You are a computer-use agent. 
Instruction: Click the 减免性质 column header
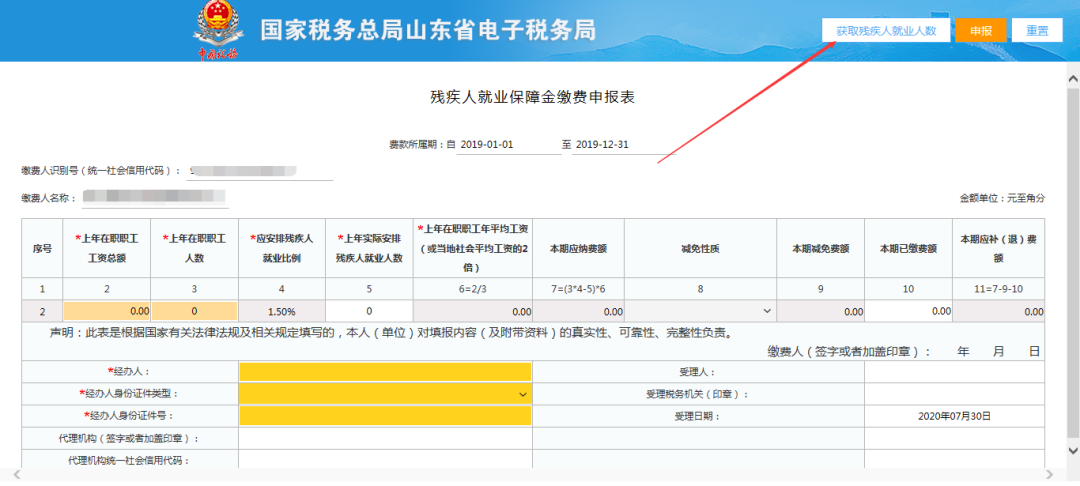click(x=700, y=249)
